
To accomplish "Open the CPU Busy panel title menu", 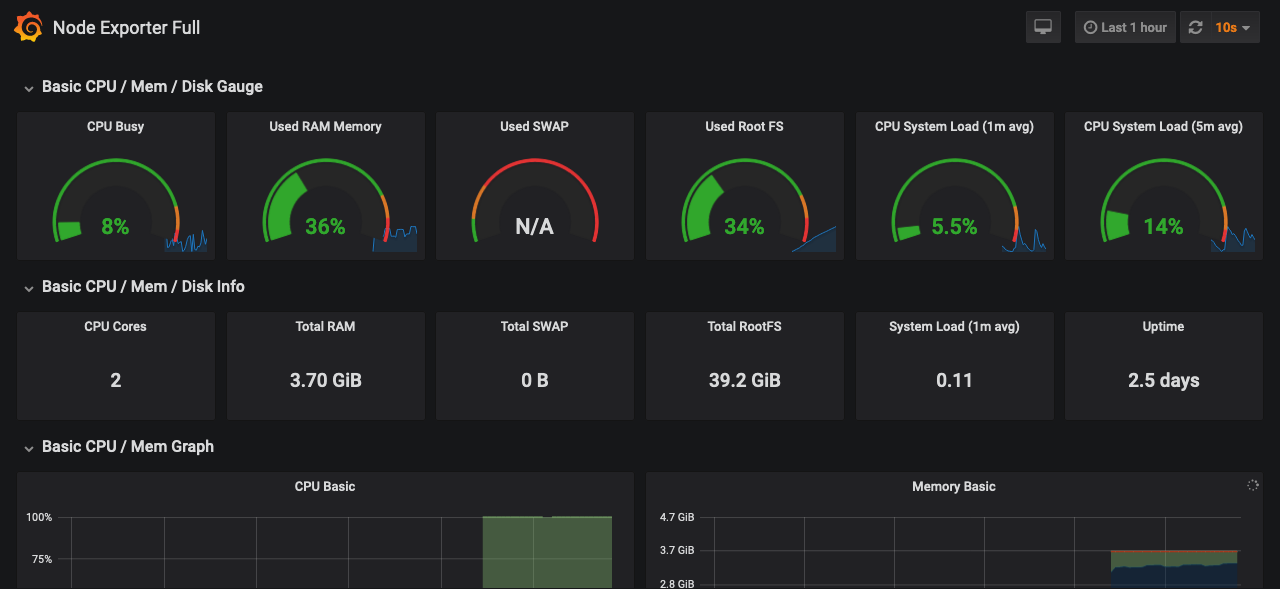I will pos(116,127).
